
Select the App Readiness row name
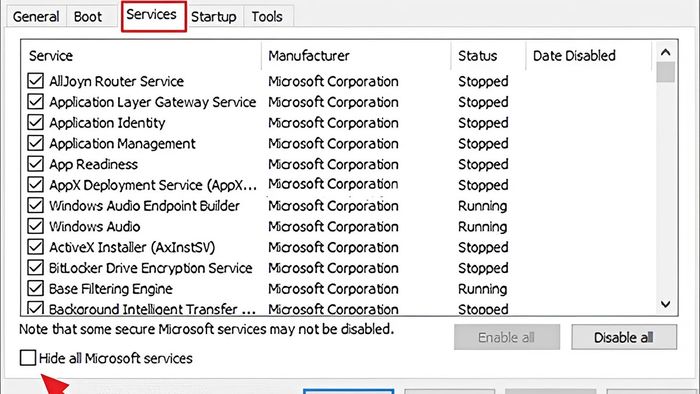click(x=93, y=164)
